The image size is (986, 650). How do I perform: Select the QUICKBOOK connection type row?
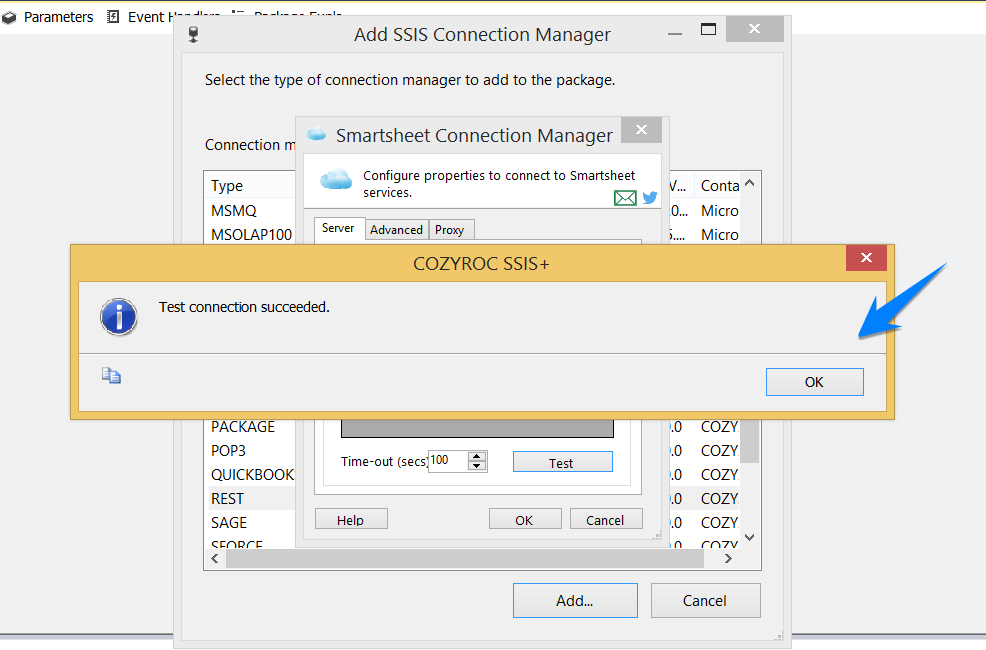pyautogui.click(x=252, y=475)
